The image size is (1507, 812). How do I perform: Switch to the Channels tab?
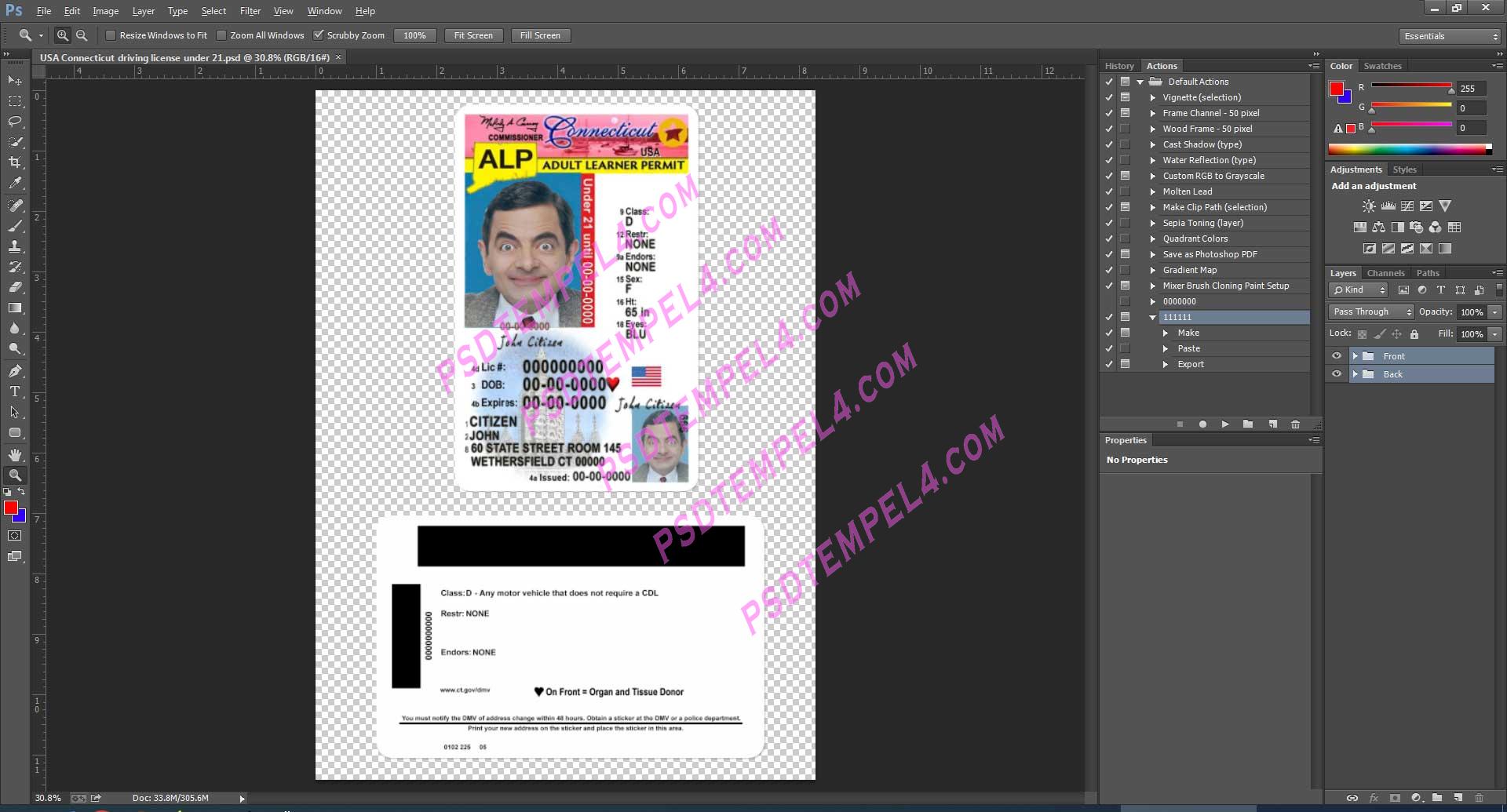pos(1385,273)
